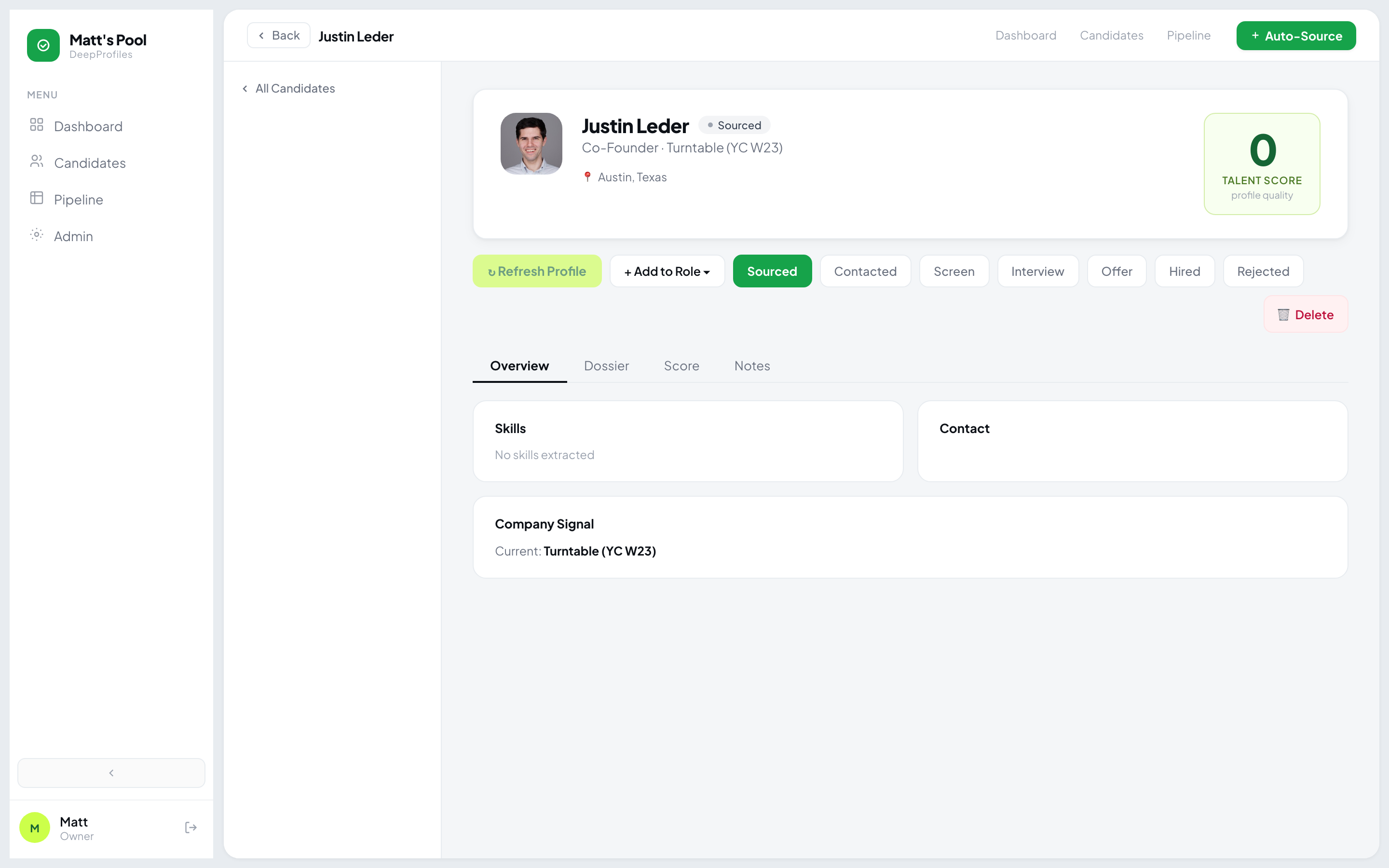Click the M user avatar

(x=35, y=827)
